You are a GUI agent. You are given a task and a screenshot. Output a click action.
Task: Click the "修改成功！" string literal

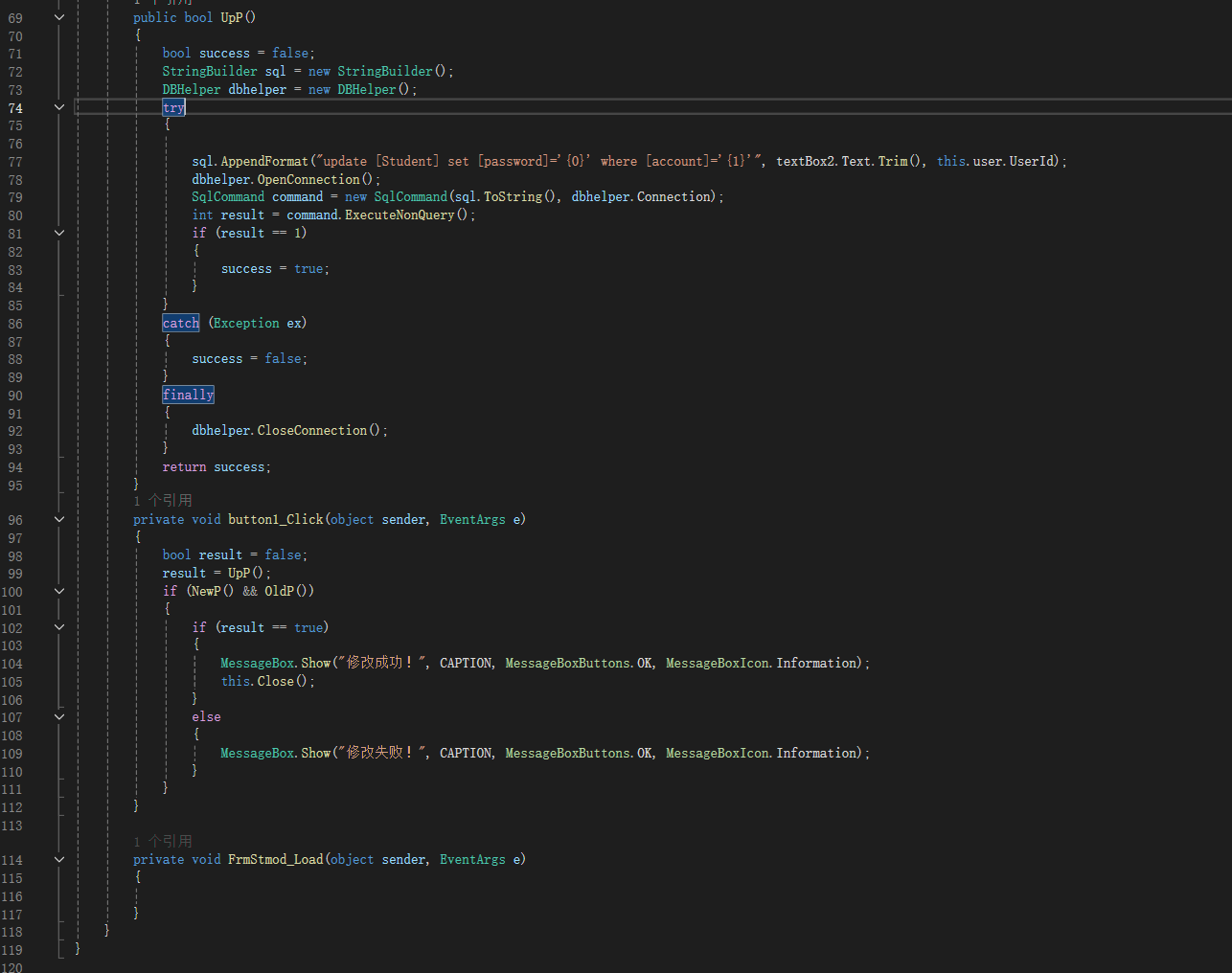tap(383, 663)
